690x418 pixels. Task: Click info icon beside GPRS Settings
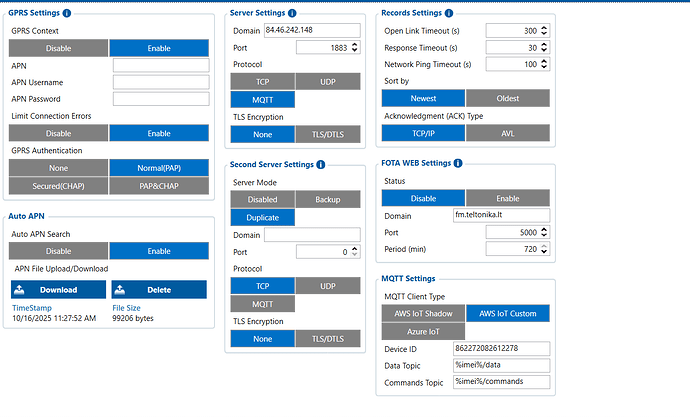[x=66, y=13]
